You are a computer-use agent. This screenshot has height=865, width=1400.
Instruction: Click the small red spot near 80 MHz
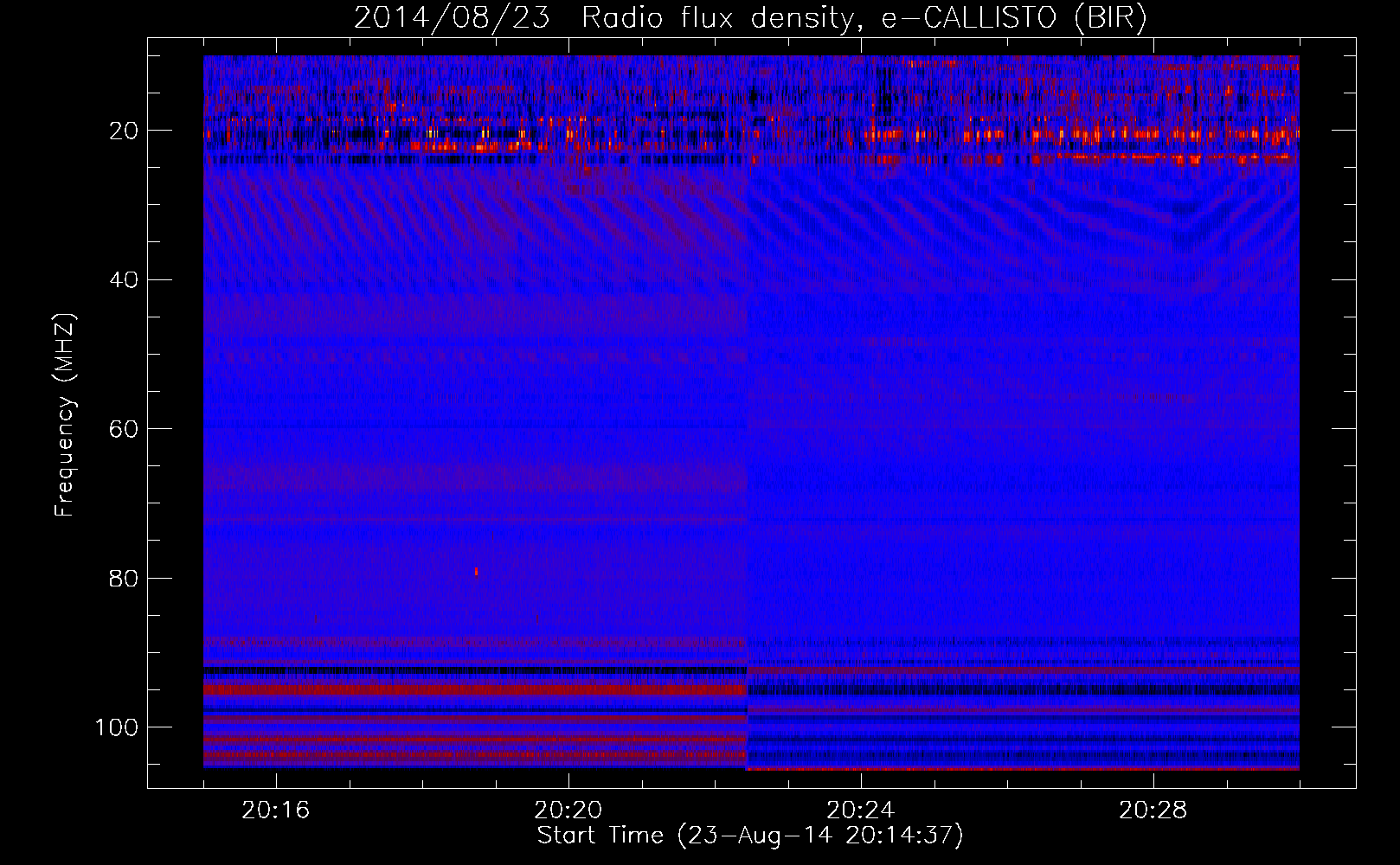point(476,571)
